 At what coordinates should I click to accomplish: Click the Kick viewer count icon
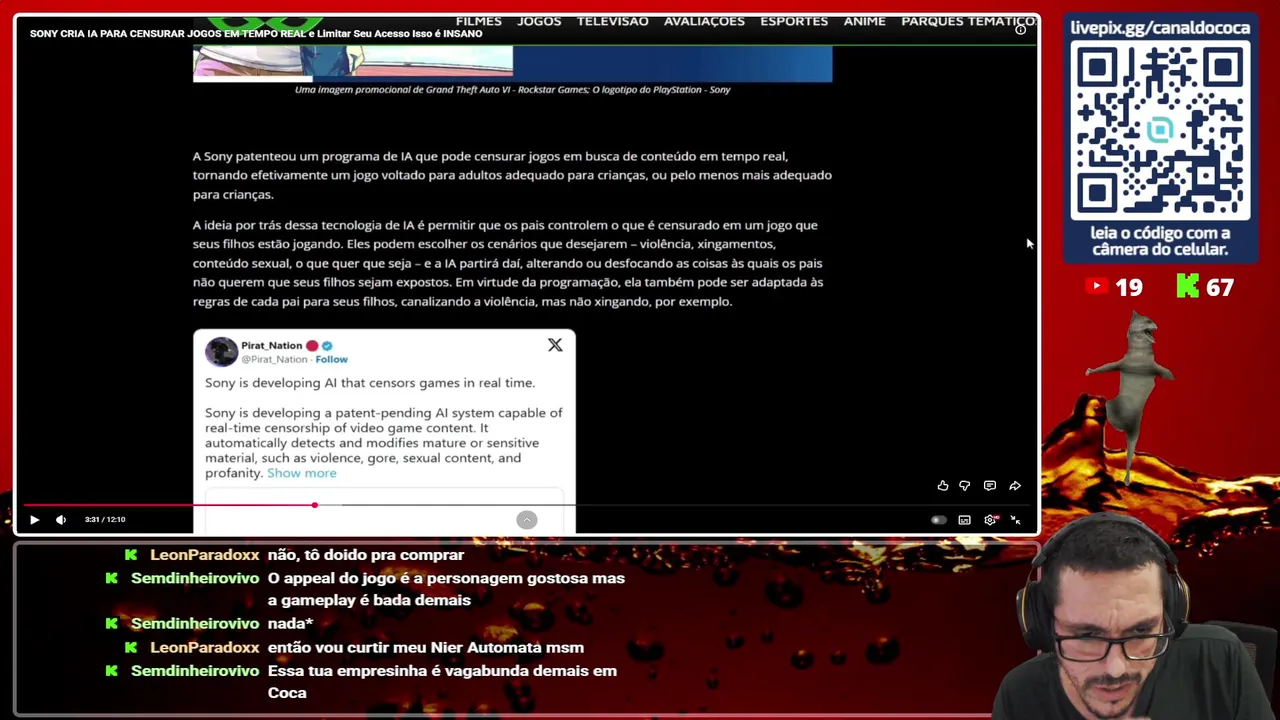pos(1187,287)
